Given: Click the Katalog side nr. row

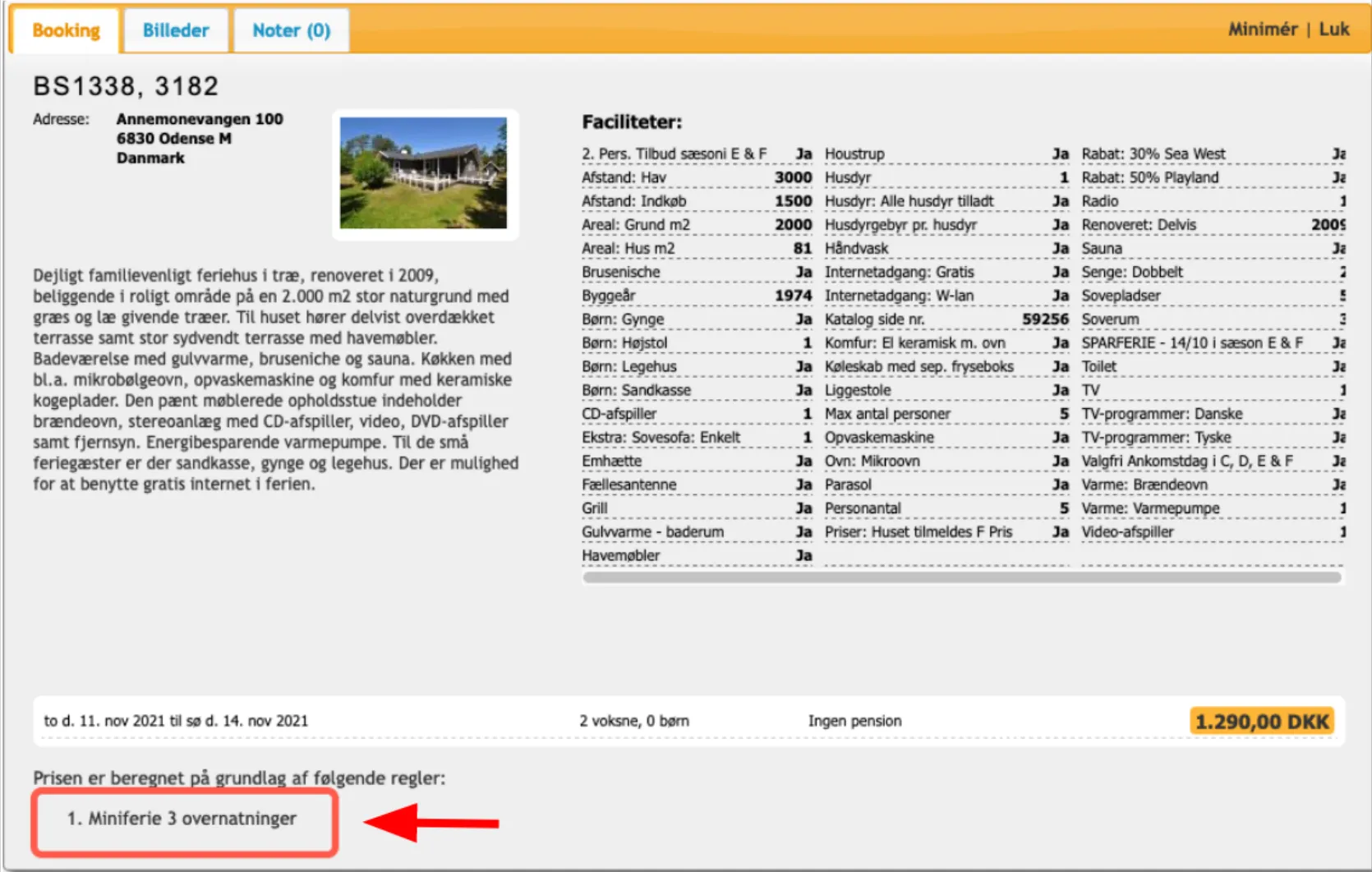Looking at the screenshot, I should click(x=946, y=319).
